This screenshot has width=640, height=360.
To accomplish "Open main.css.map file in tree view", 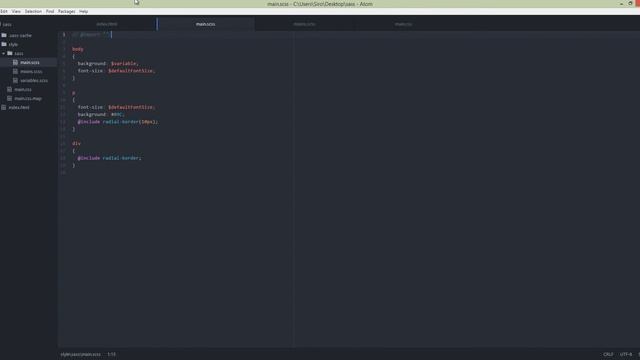I will 28,98.
